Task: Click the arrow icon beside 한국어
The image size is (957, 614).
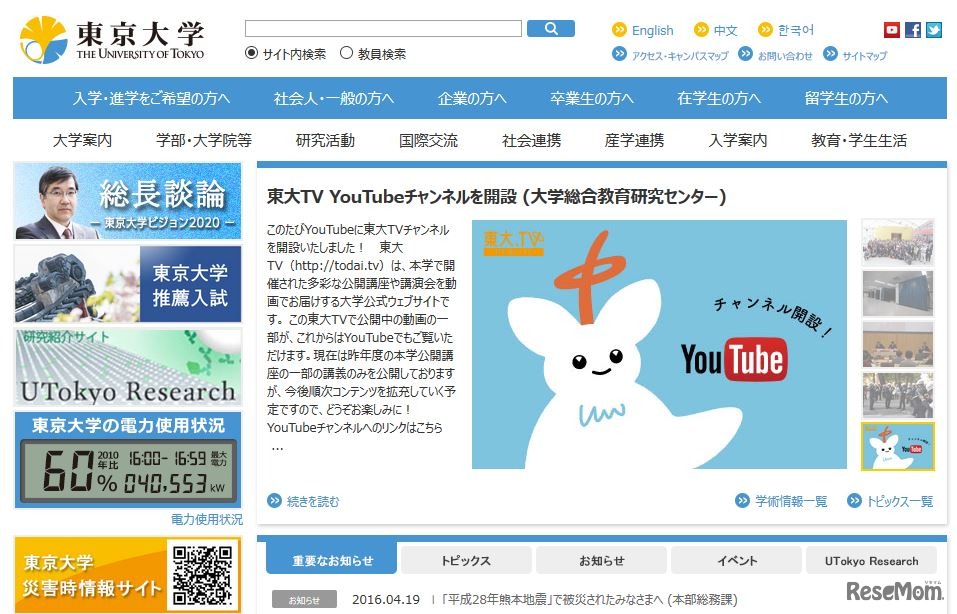Action: (x=765, y=29)
